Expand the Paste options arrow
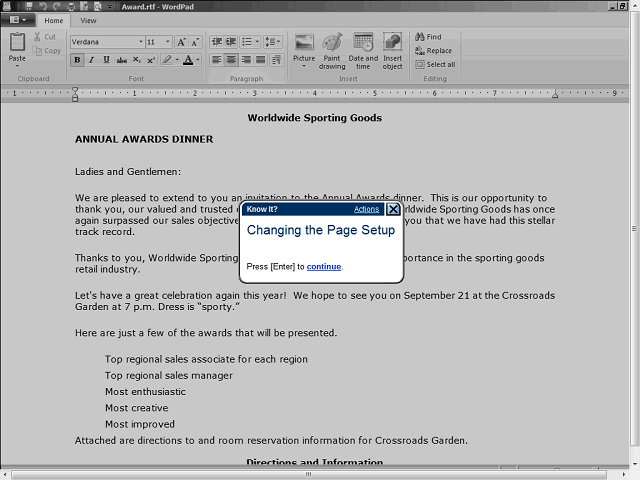The height and width of the screenshot is (480, 640). point(17,66)
